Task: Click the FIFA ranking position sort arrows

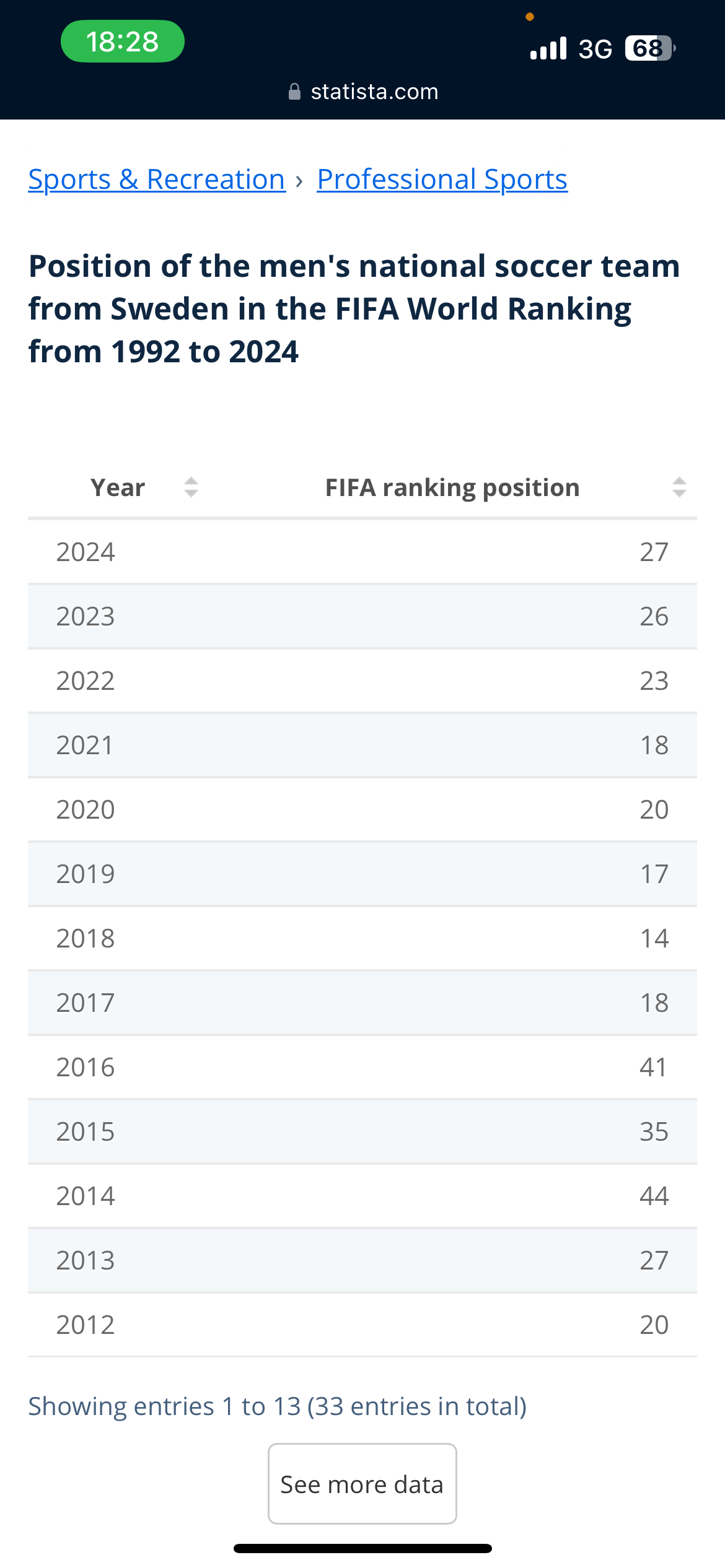Action: coord(679,487)
